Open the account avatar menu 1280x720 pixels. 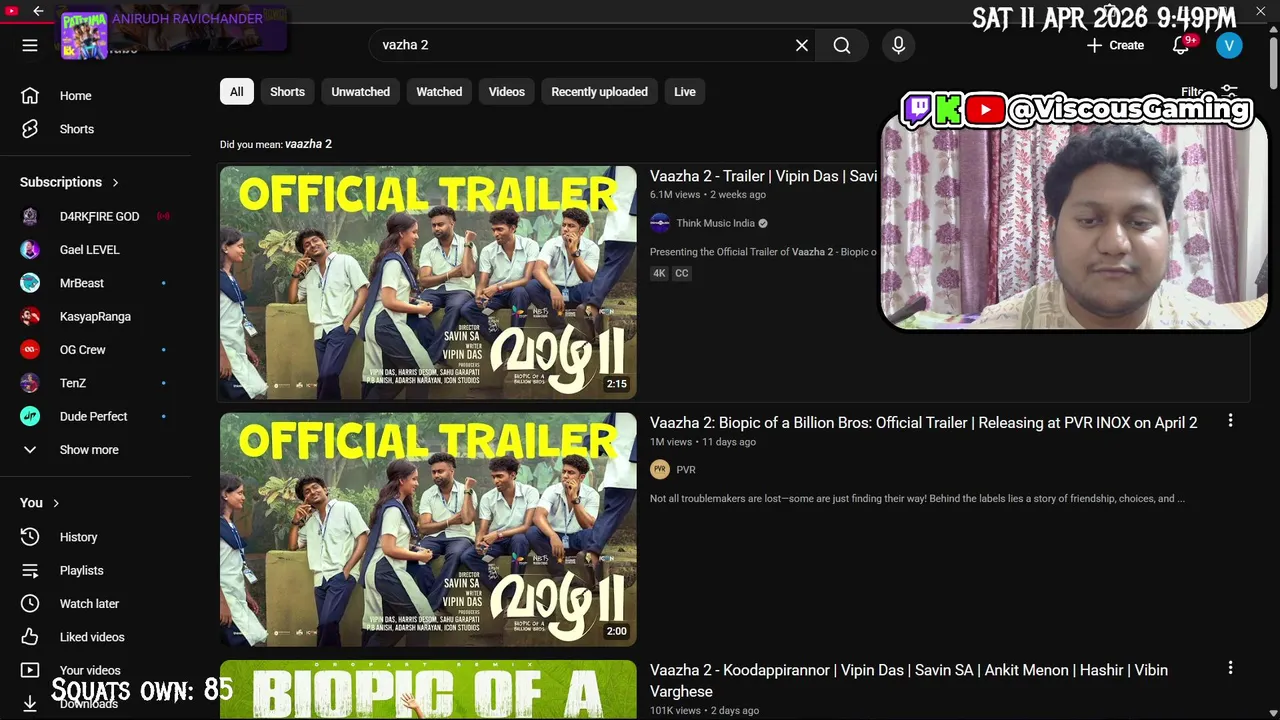click(1229, 45)
